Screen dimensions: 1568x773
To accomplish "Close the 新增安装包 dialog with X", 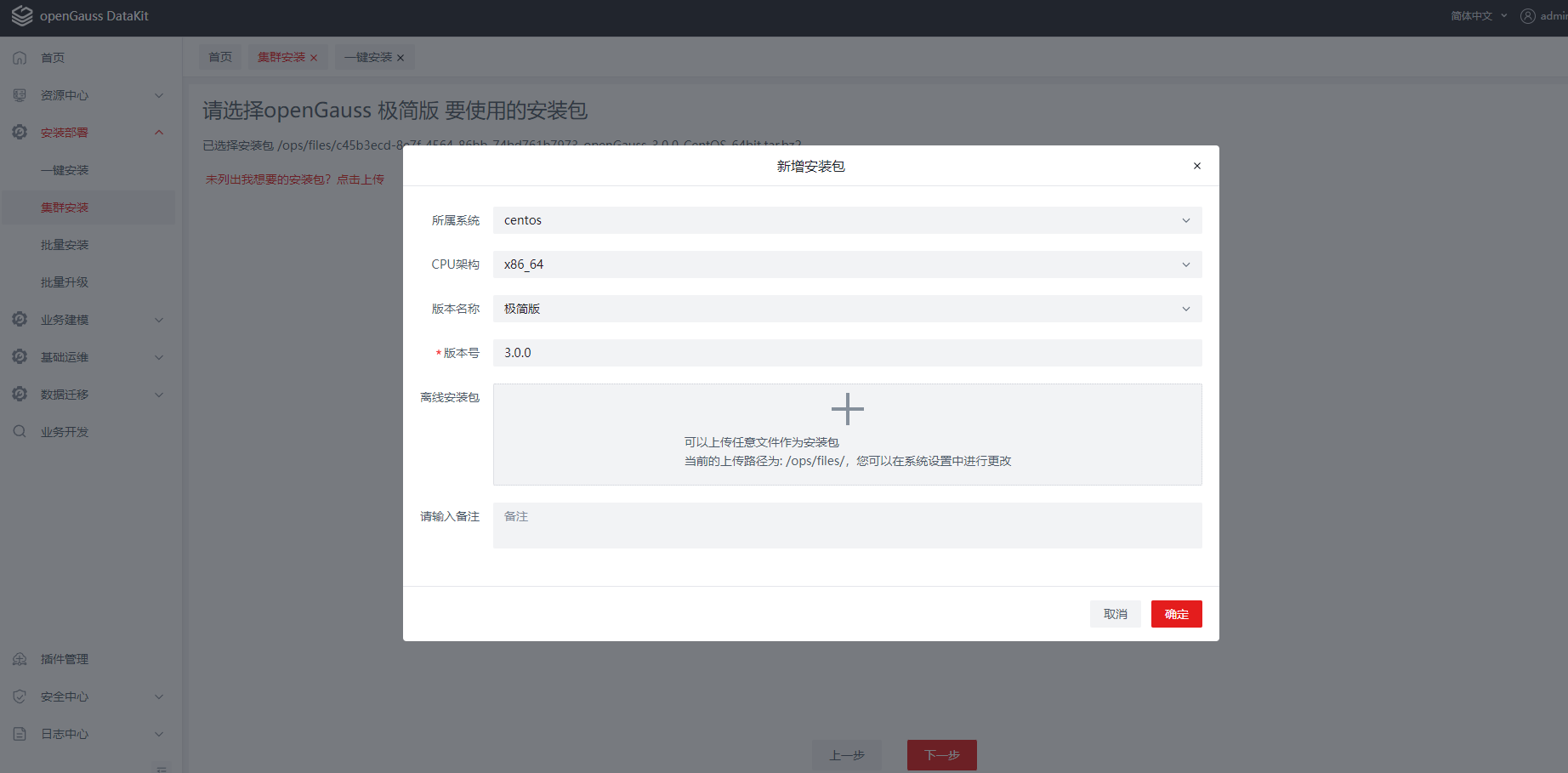I will click(1196, 166).
